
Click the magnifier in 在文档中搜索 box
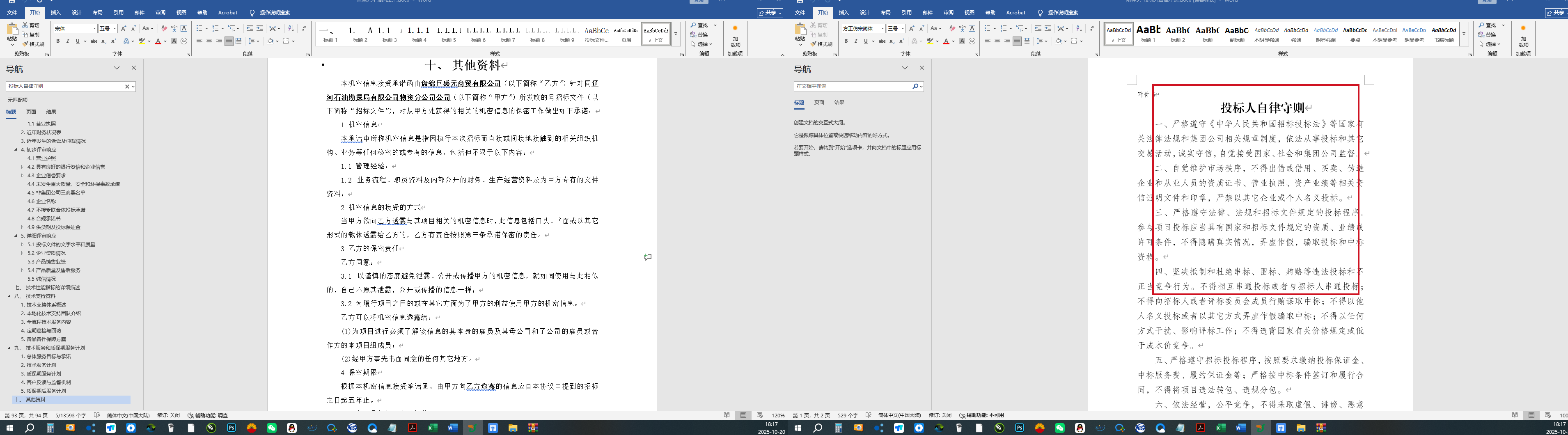click(x=914, y=87)
